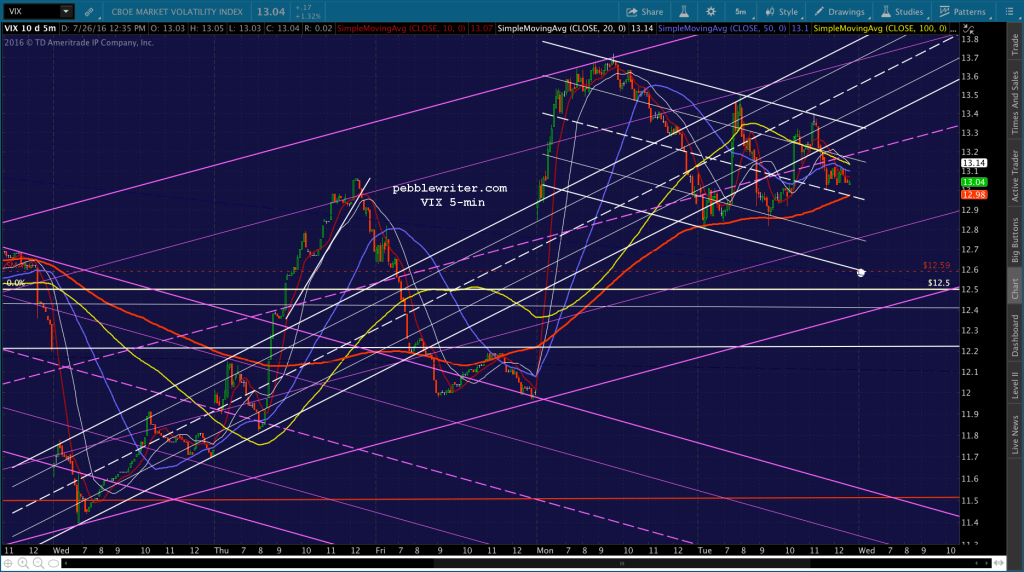The height and width of the screenshot is (572, 1024).
Task: Click the +1.32% change value
Action: [x=308, y=16]
